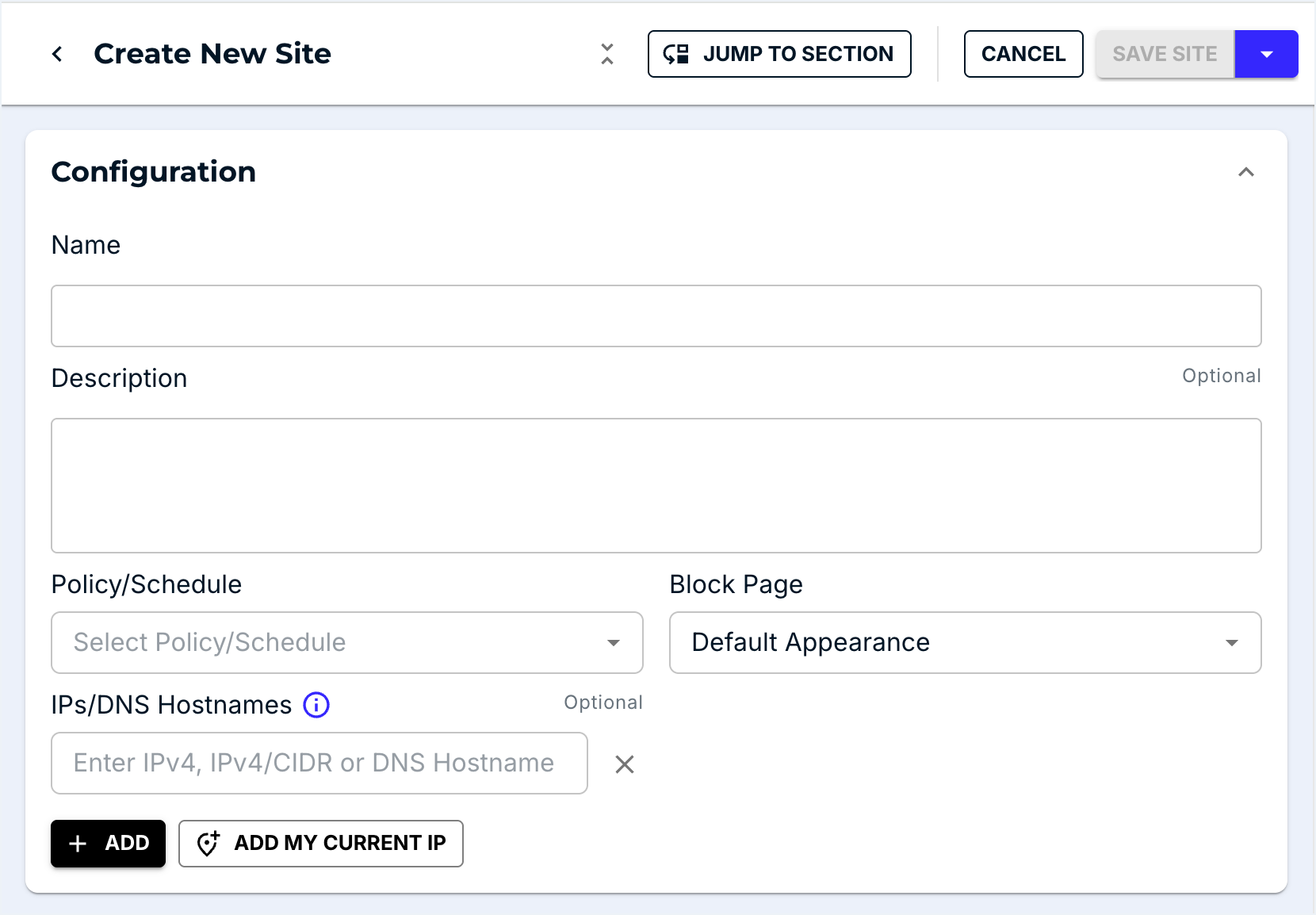Collapse the Configuration section via its chevron

point(1246,171)
